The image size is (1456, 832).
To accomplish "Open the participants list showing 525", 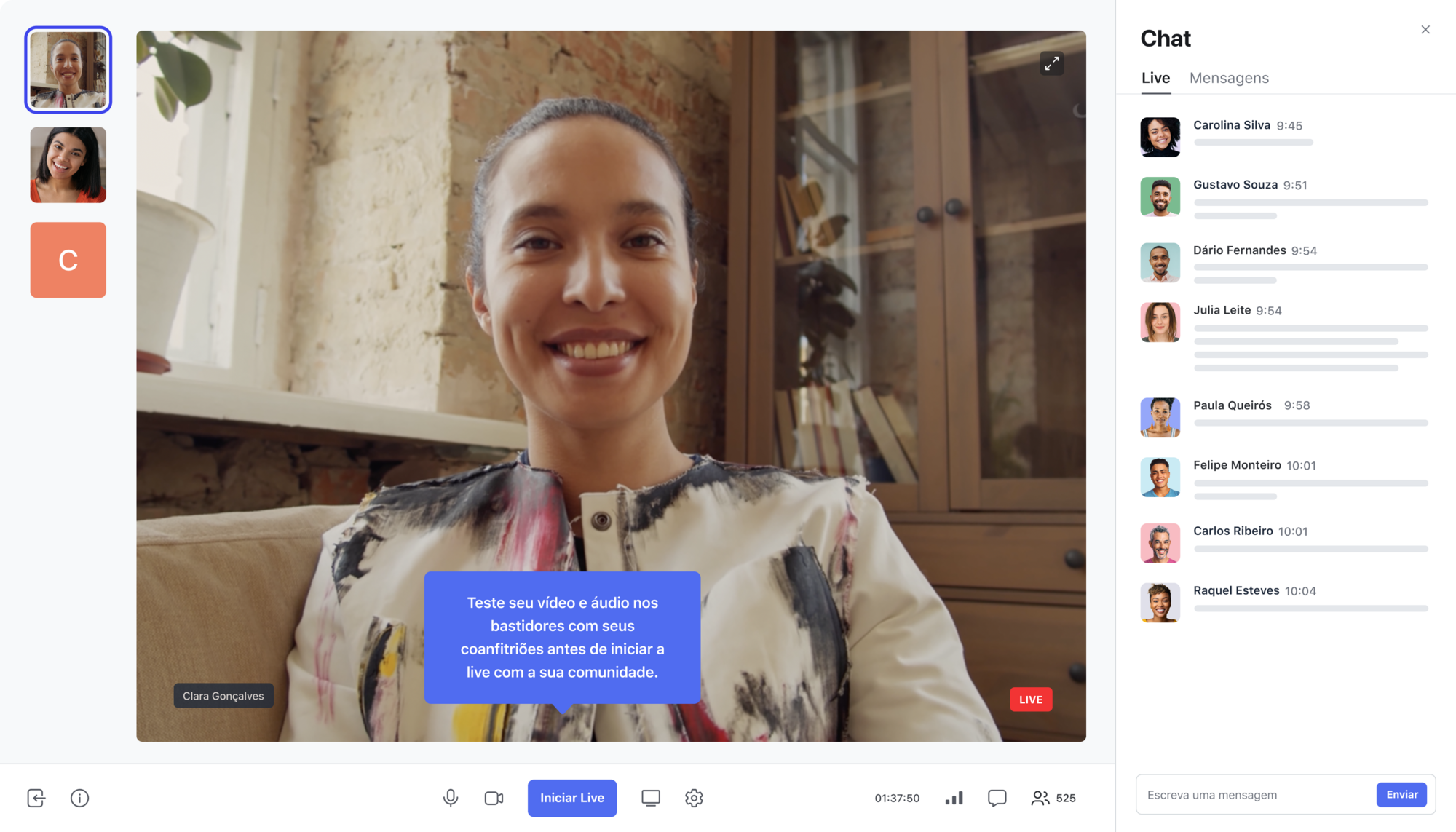I will click(1053, 798).
